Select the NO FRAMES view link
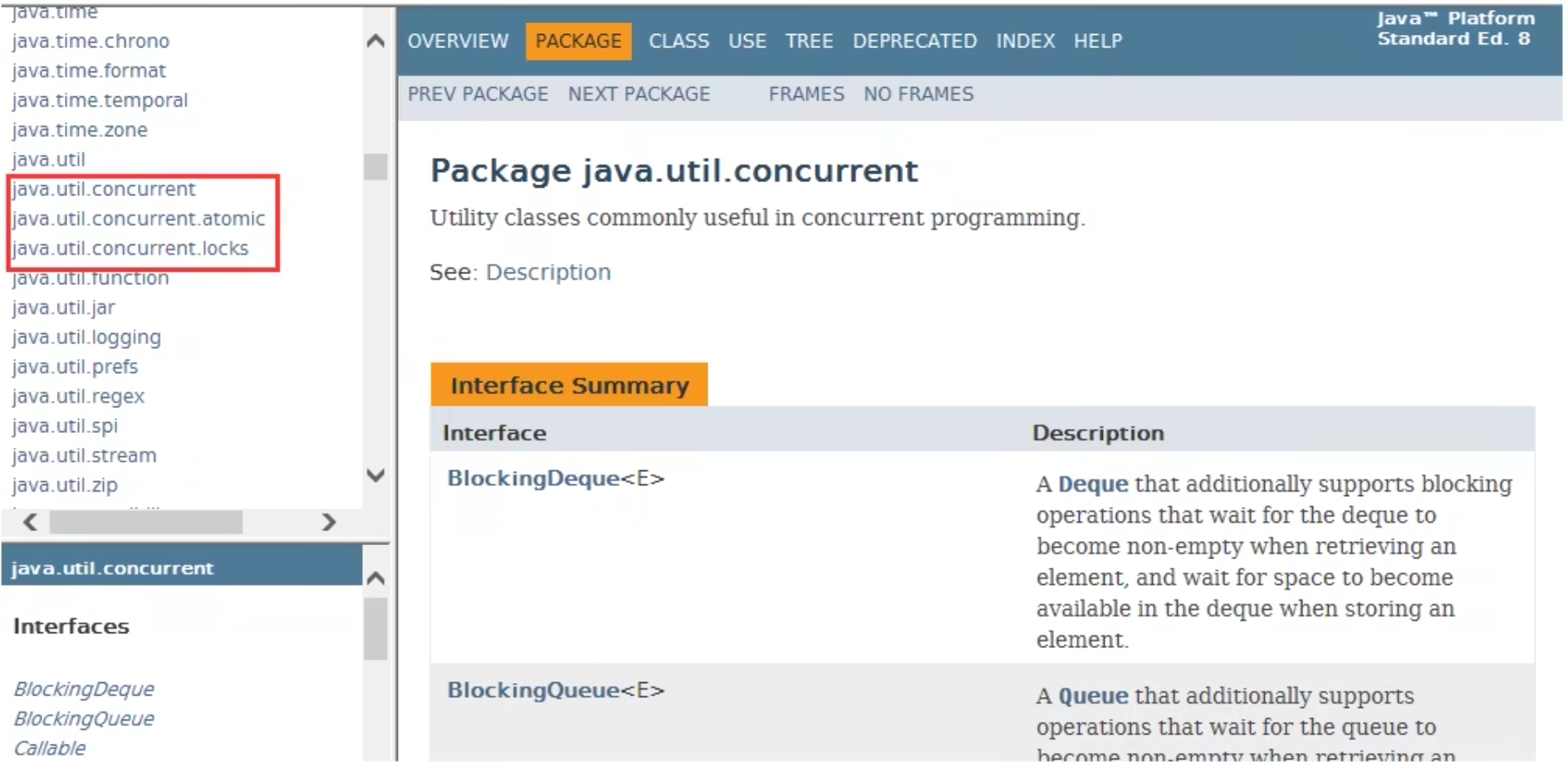The image size is (1568, 762). (x=918, y=94)
